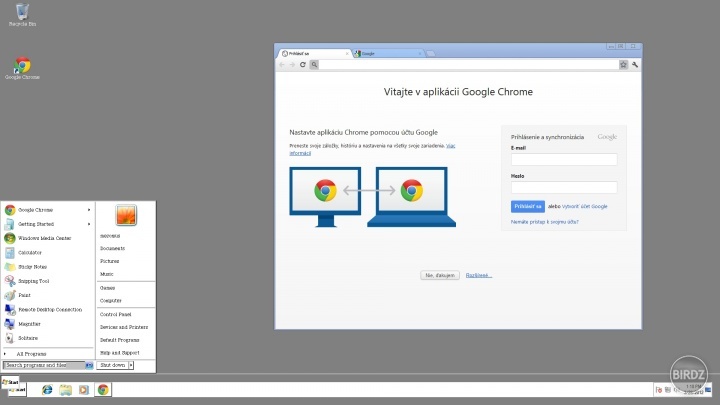The image size is (720, 405).
Task: Close the Prihlásiť sa tab
Action: coord(347,54)
